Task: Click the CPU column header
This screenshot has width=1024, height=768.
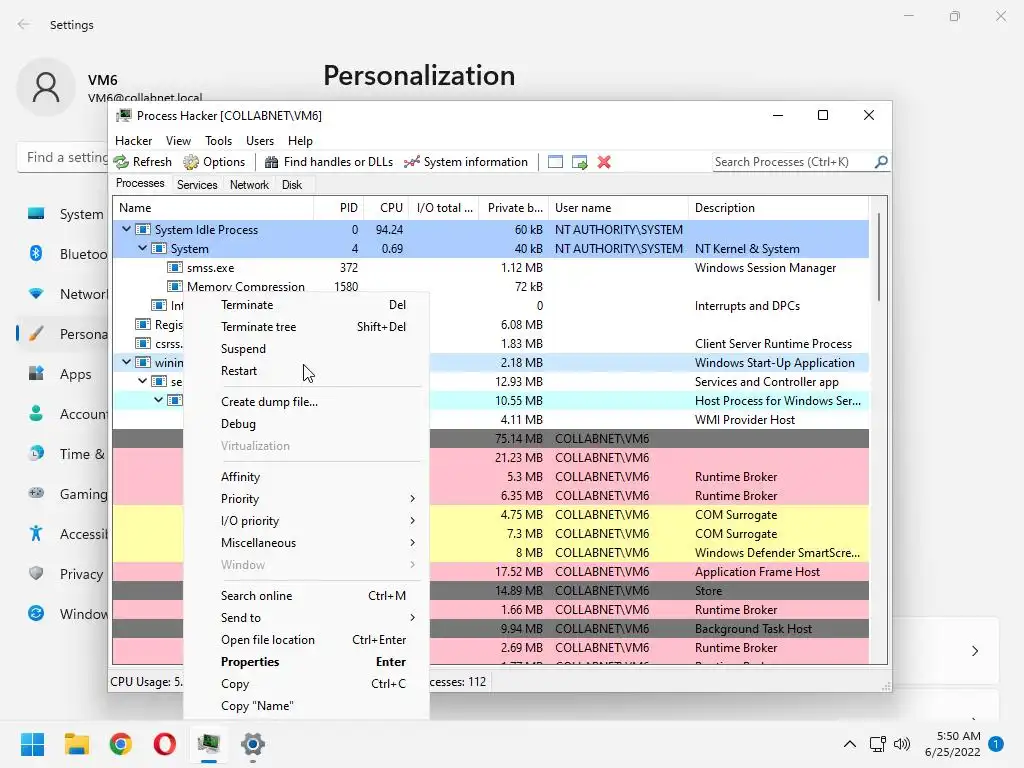Action: [x=387, y=208]
